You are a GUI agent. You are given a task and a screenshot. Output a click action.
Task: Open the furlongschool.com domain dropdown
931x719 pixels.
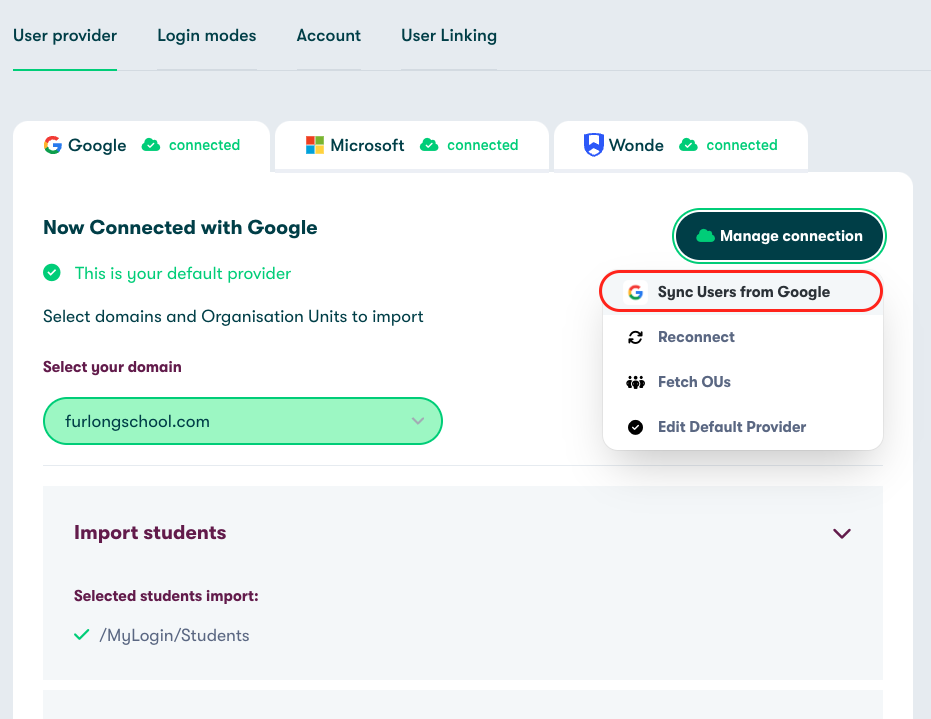pos(243,421)
